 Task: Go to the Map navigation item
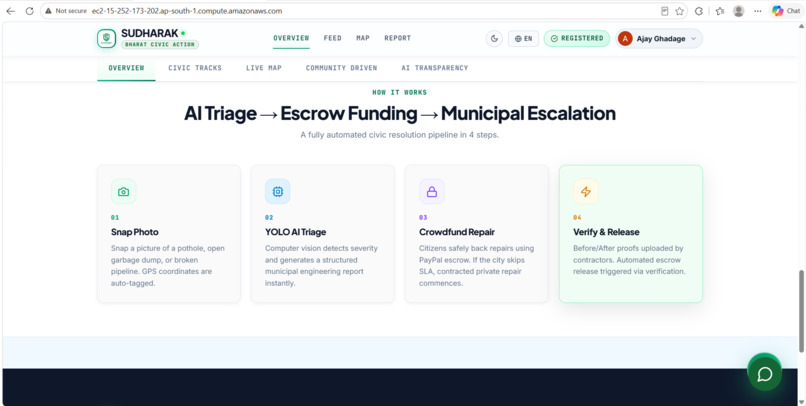point(363,38)
